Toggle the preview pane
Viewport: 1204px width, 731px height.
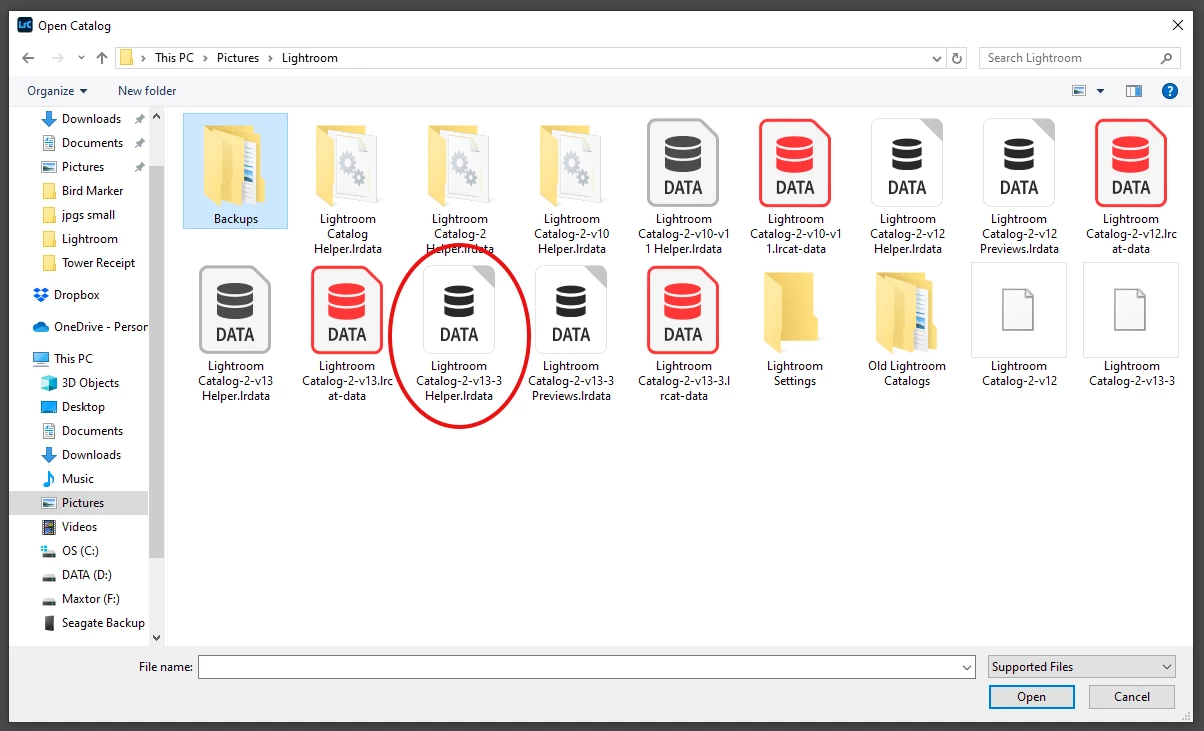(1133, 91)
